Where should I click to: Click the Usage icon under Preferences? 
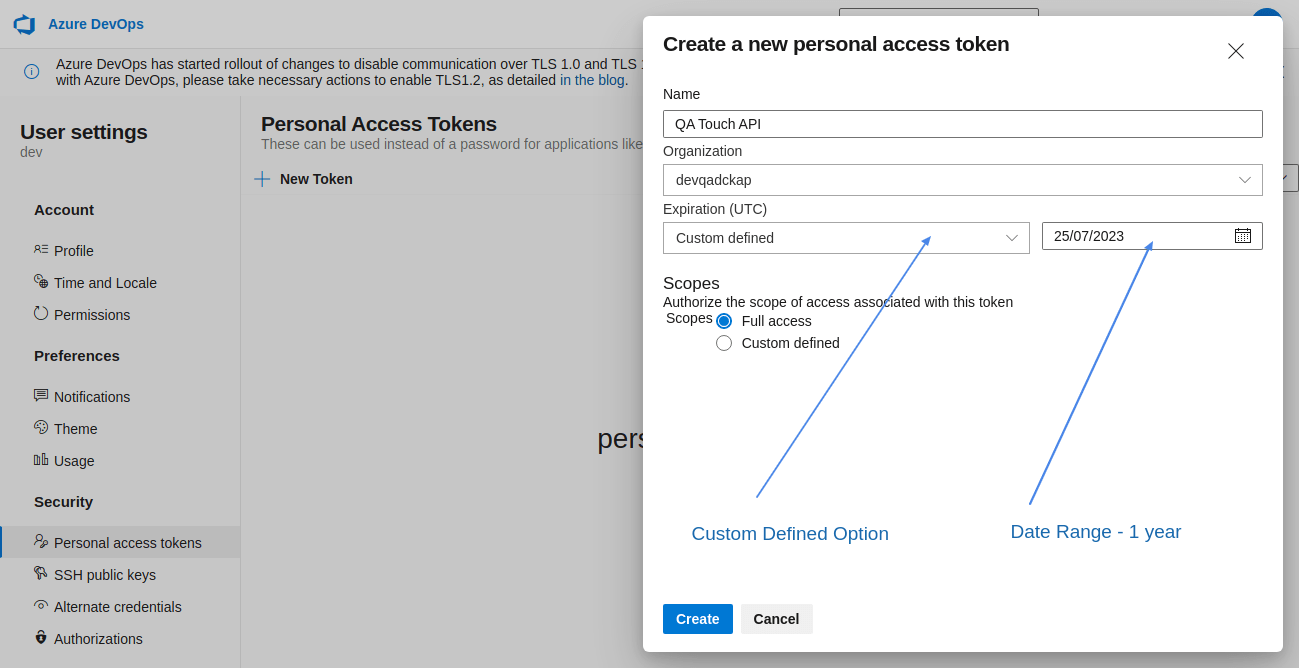click(40, 460)
